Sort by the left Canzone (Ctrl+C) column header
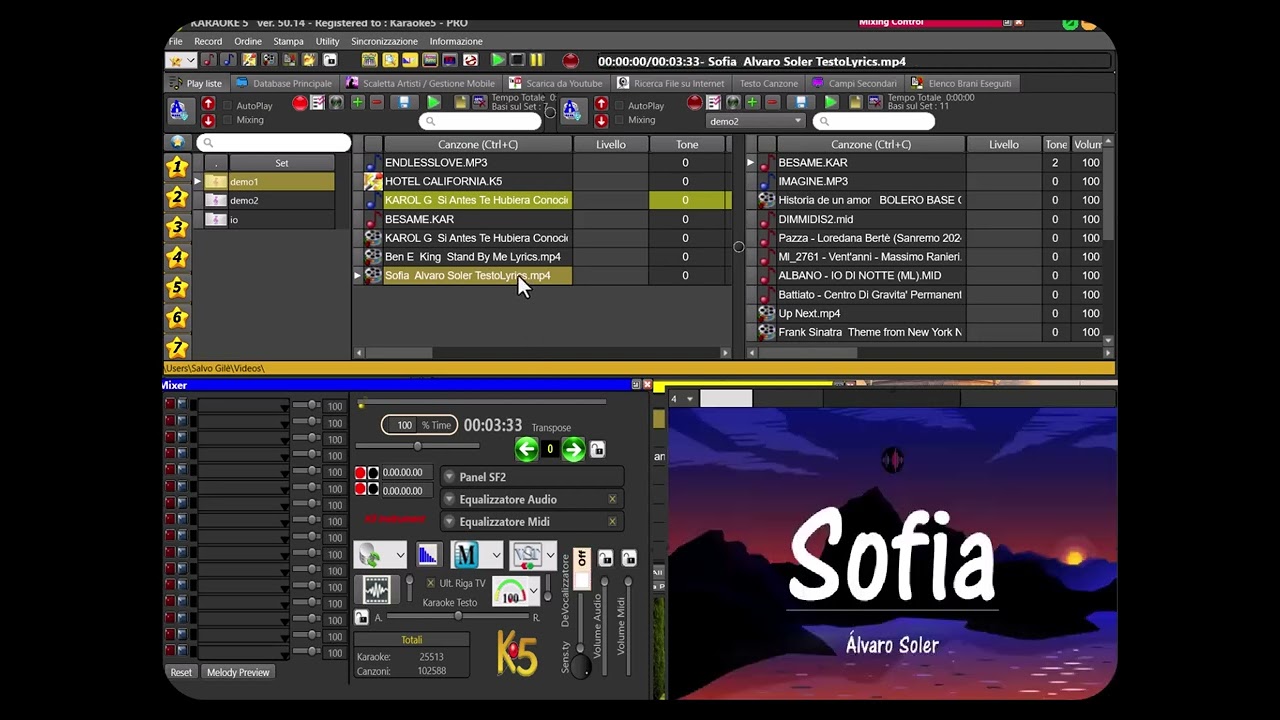1280x720 pixels. click(477, 144)
